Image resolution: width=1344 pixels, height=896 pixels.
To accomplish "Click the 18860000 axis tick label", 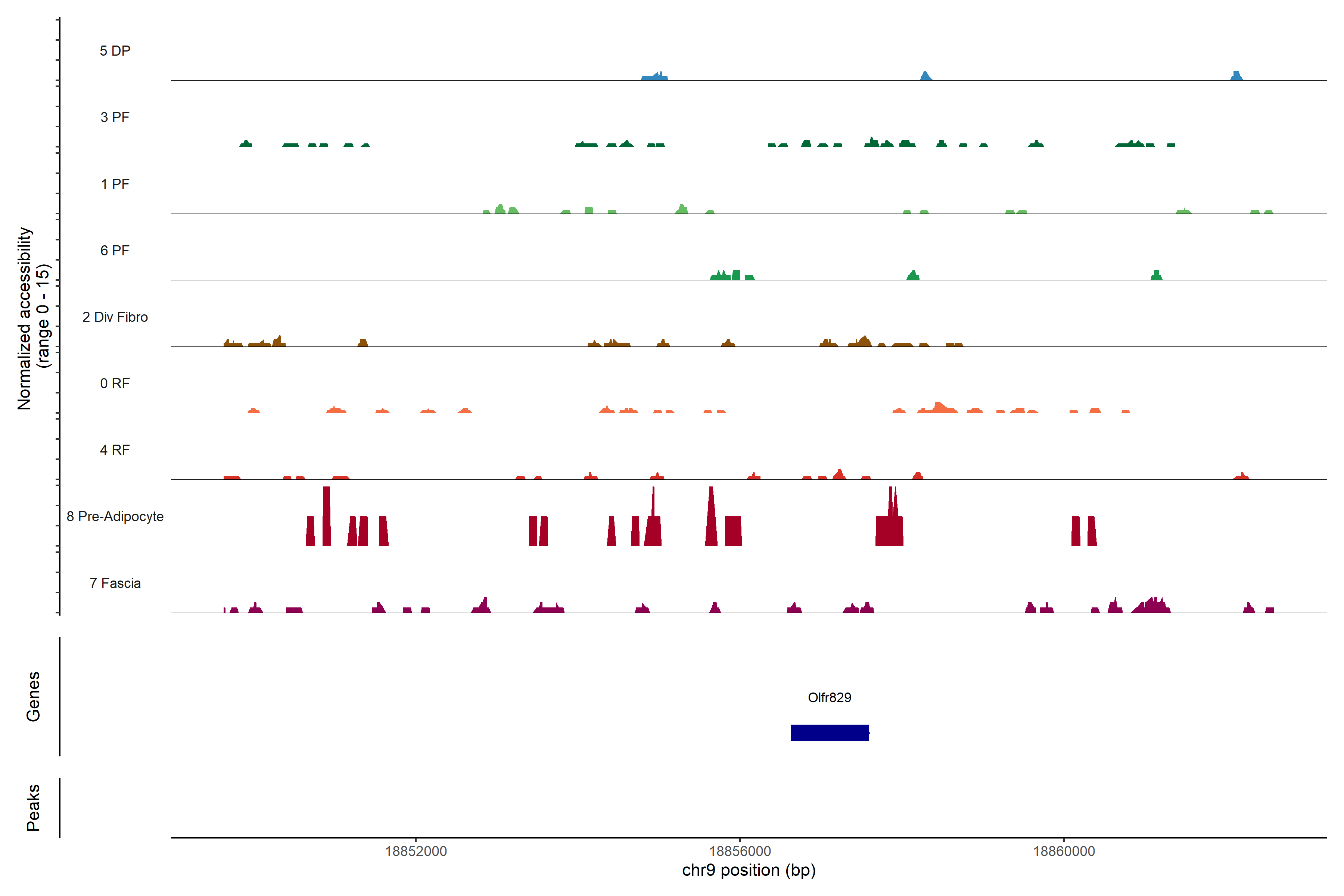I will (1064, 851).
